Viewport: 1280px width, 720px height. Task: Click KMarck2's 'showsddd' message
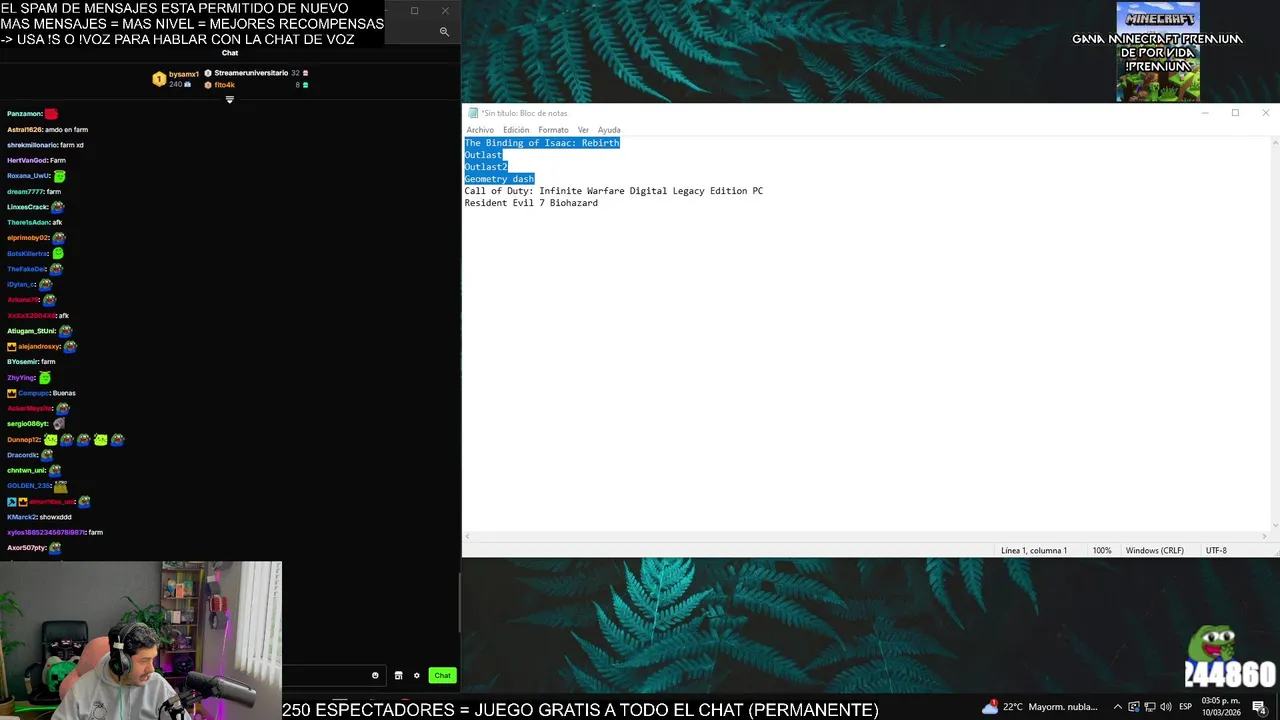click(x=56, y=517)
